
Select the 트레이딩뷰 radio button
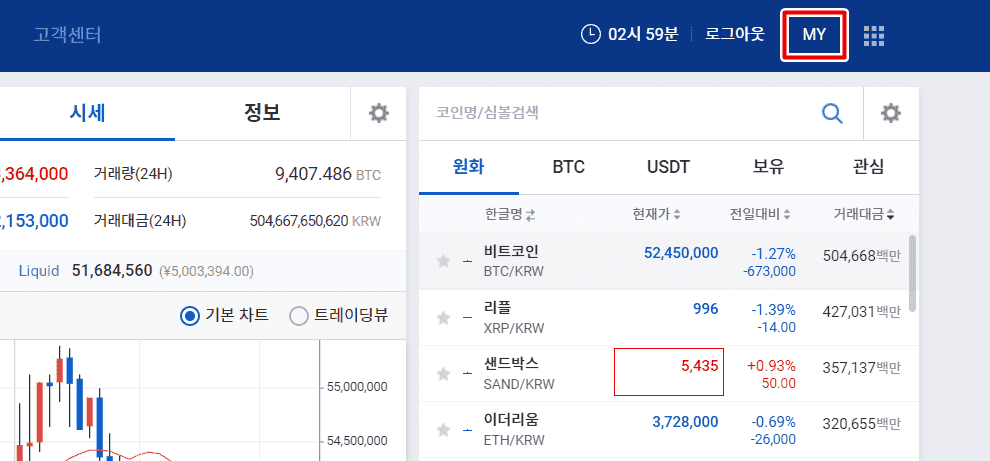coord(298,316)
